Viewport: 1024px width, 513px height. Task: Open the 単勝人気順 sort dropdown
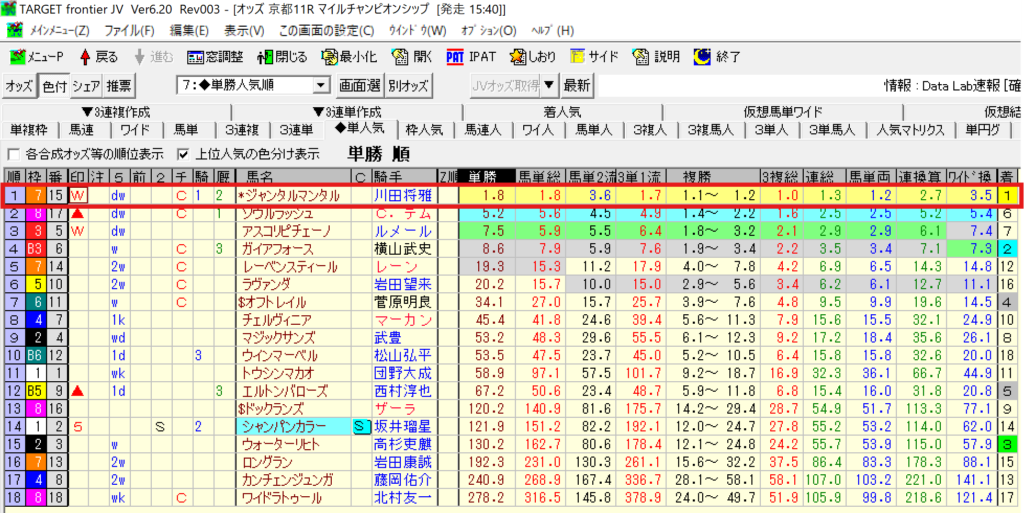pos(321,85)
